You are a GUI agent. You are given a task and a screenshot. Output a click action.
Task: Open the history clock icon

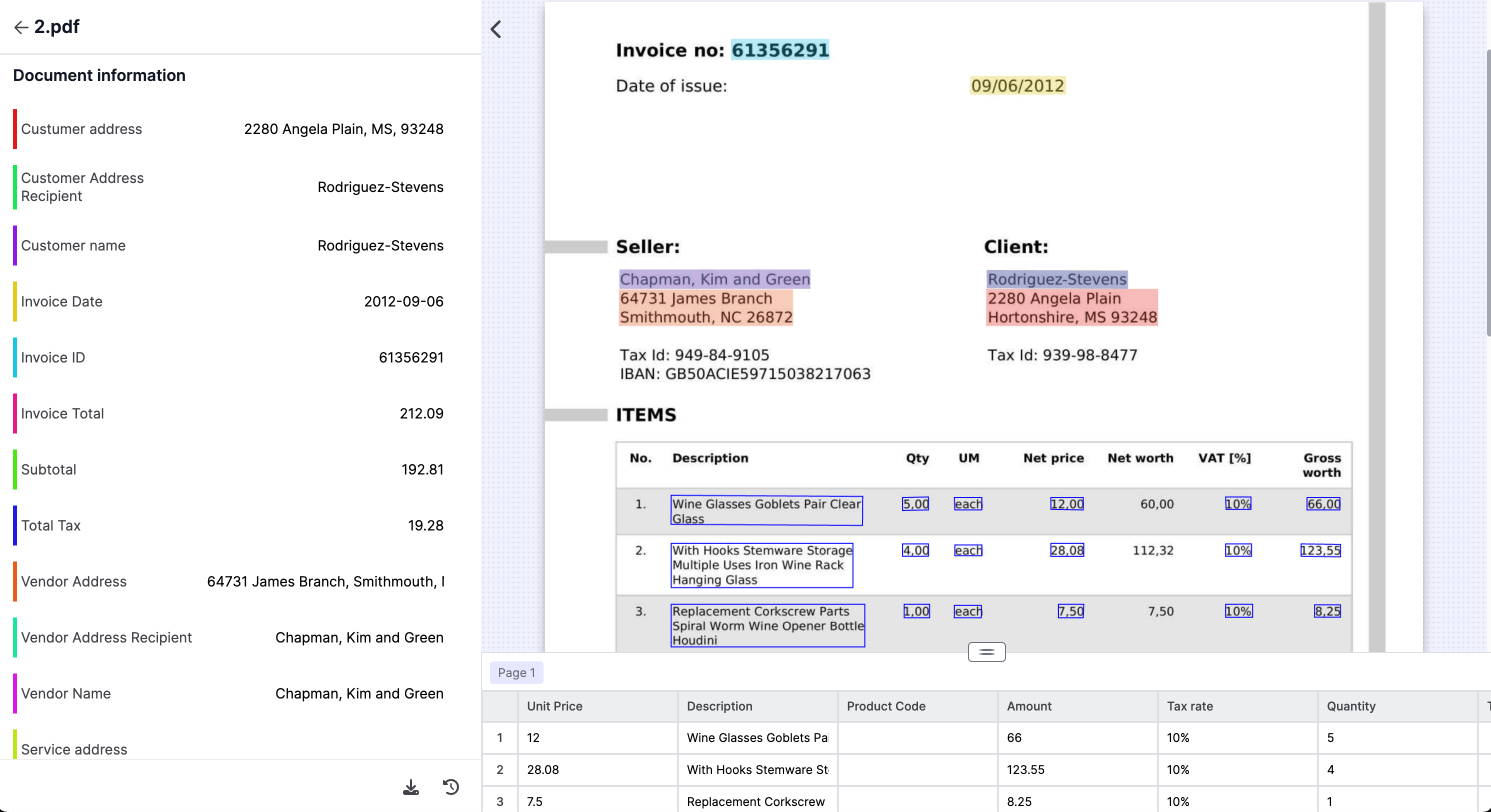tap(452, 788)
